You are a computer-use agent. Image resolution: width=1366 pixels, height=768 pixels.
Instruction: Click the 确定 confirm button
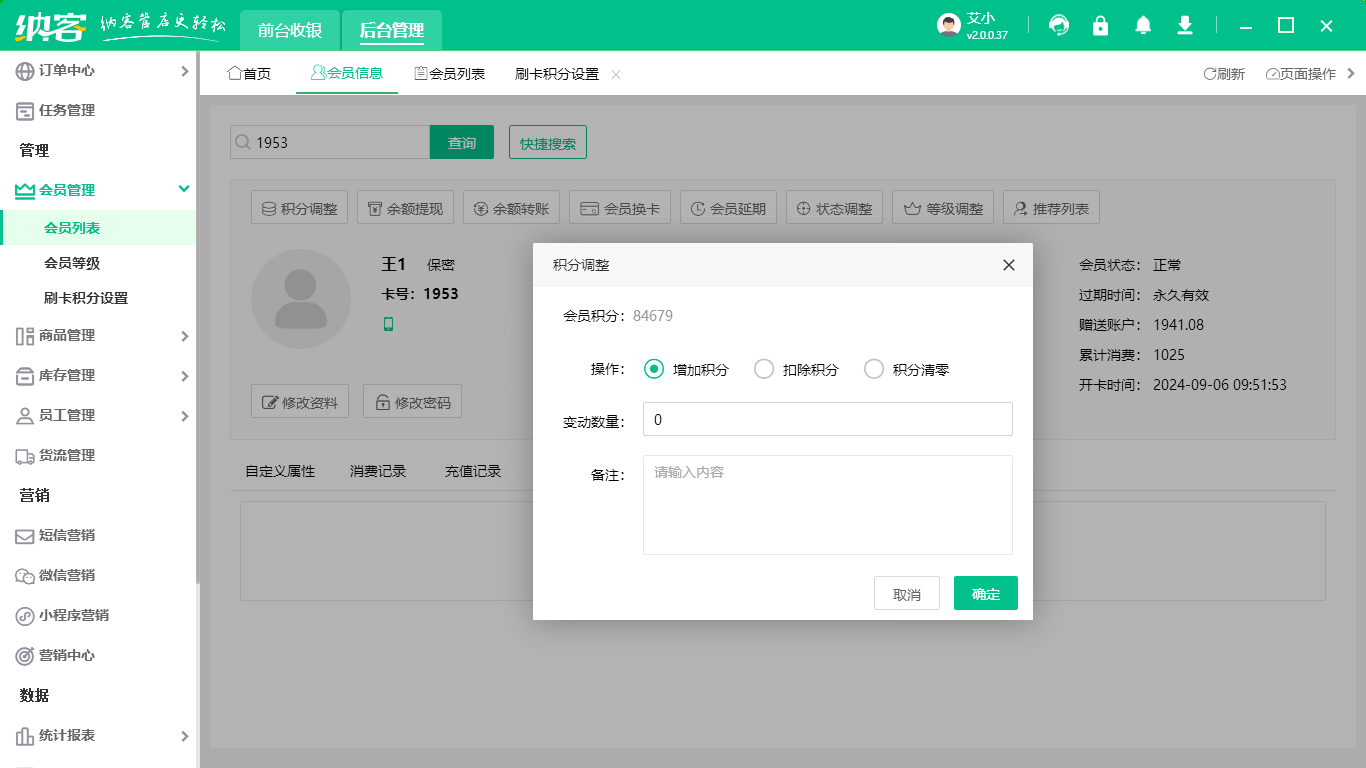click(x=985, y=592)
